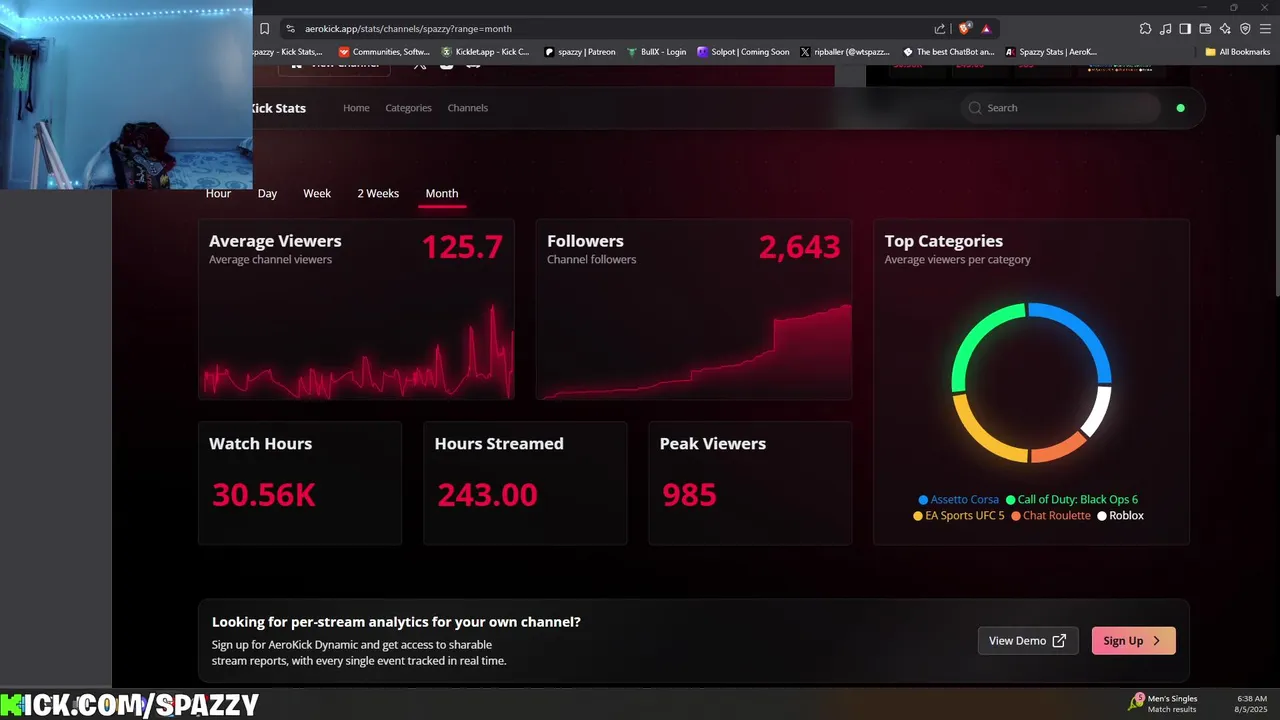Click the Chat Roulette legend entry
The height and width of the screenshot is (720, 1280).
(x=1050, y=516)
